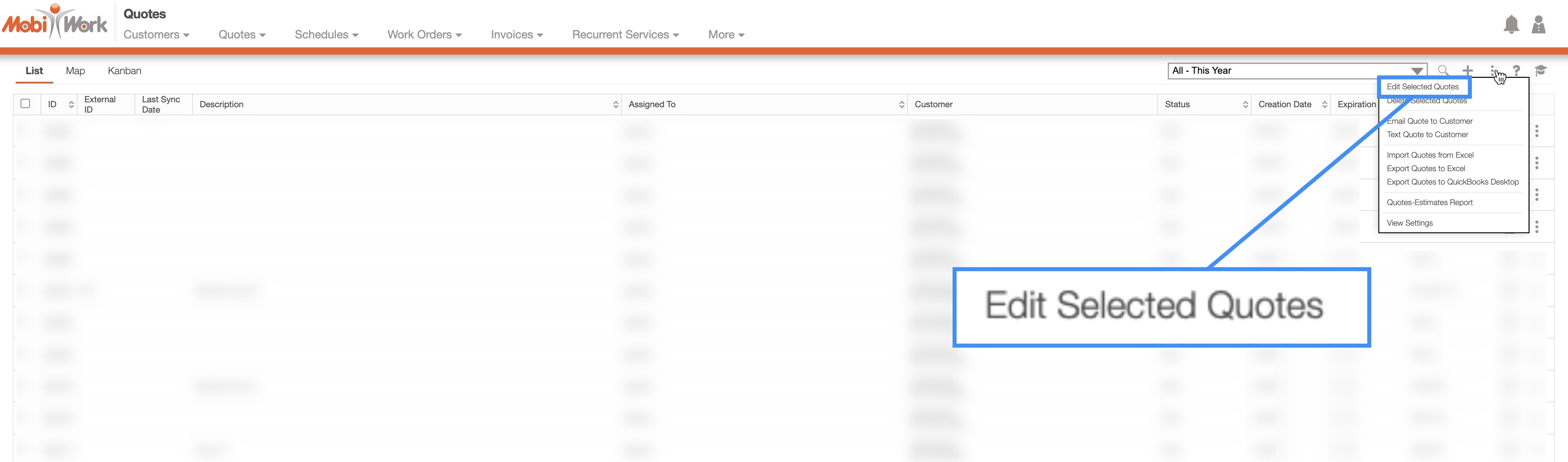The width and height of the screenshot is (1568, 462).
Task: Expand the Work Orders dropdown menu
Action: point(424,35)
